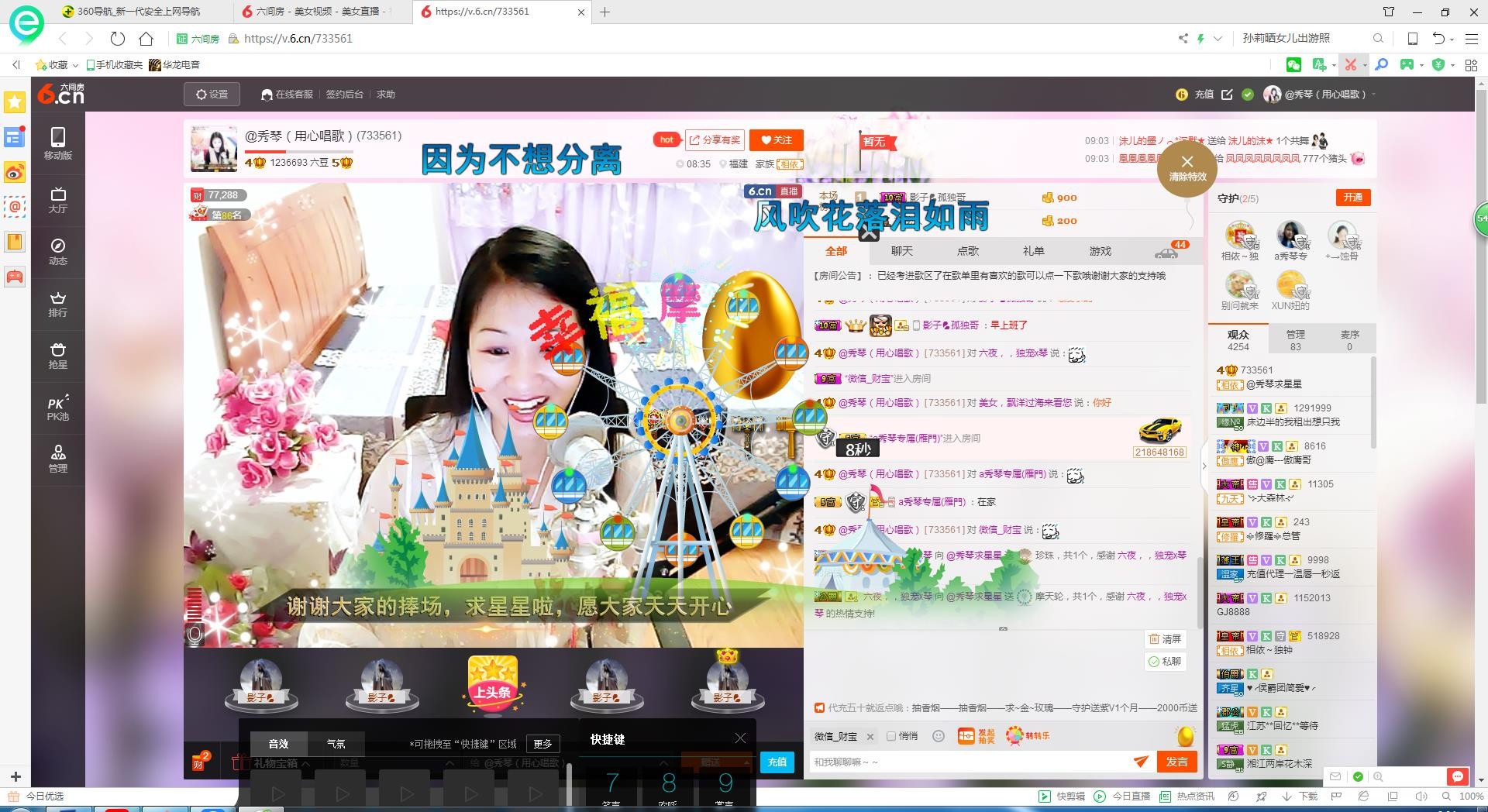Screen dimensions: 1488x812
Task: Click the 财 red packet icon with badge 2
Action: pos(199,762)
